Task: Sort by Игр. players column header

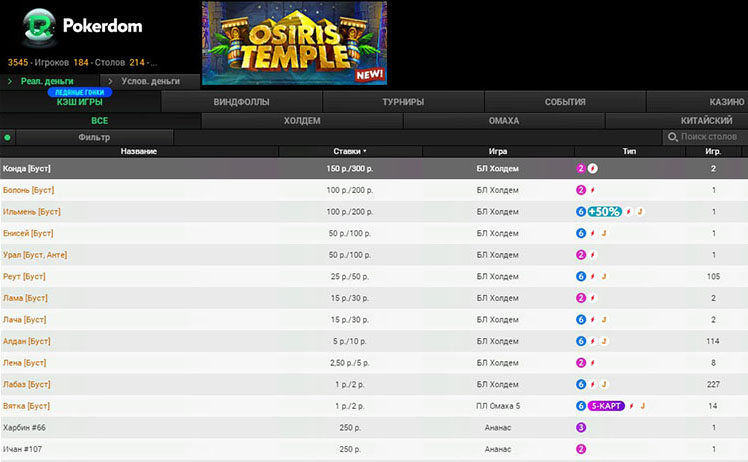Action: click(713, 151)
